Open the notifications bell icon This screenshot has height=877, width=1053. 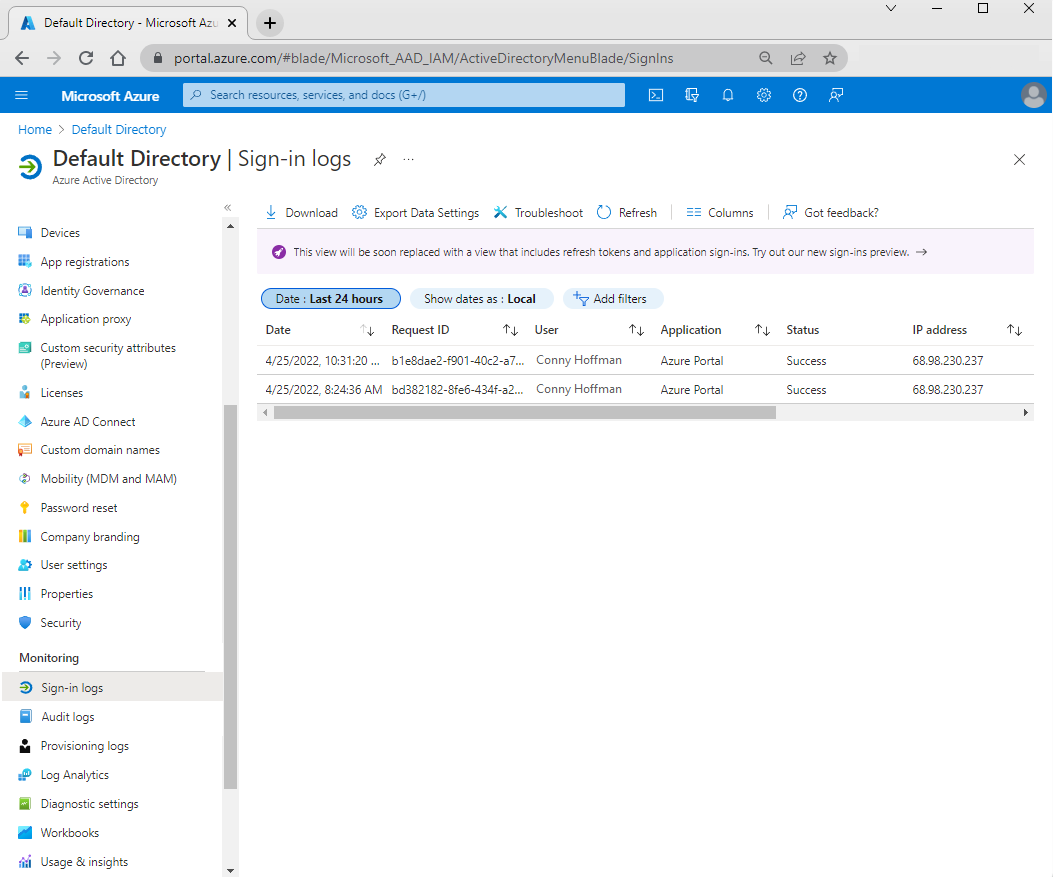coord(727,95)
